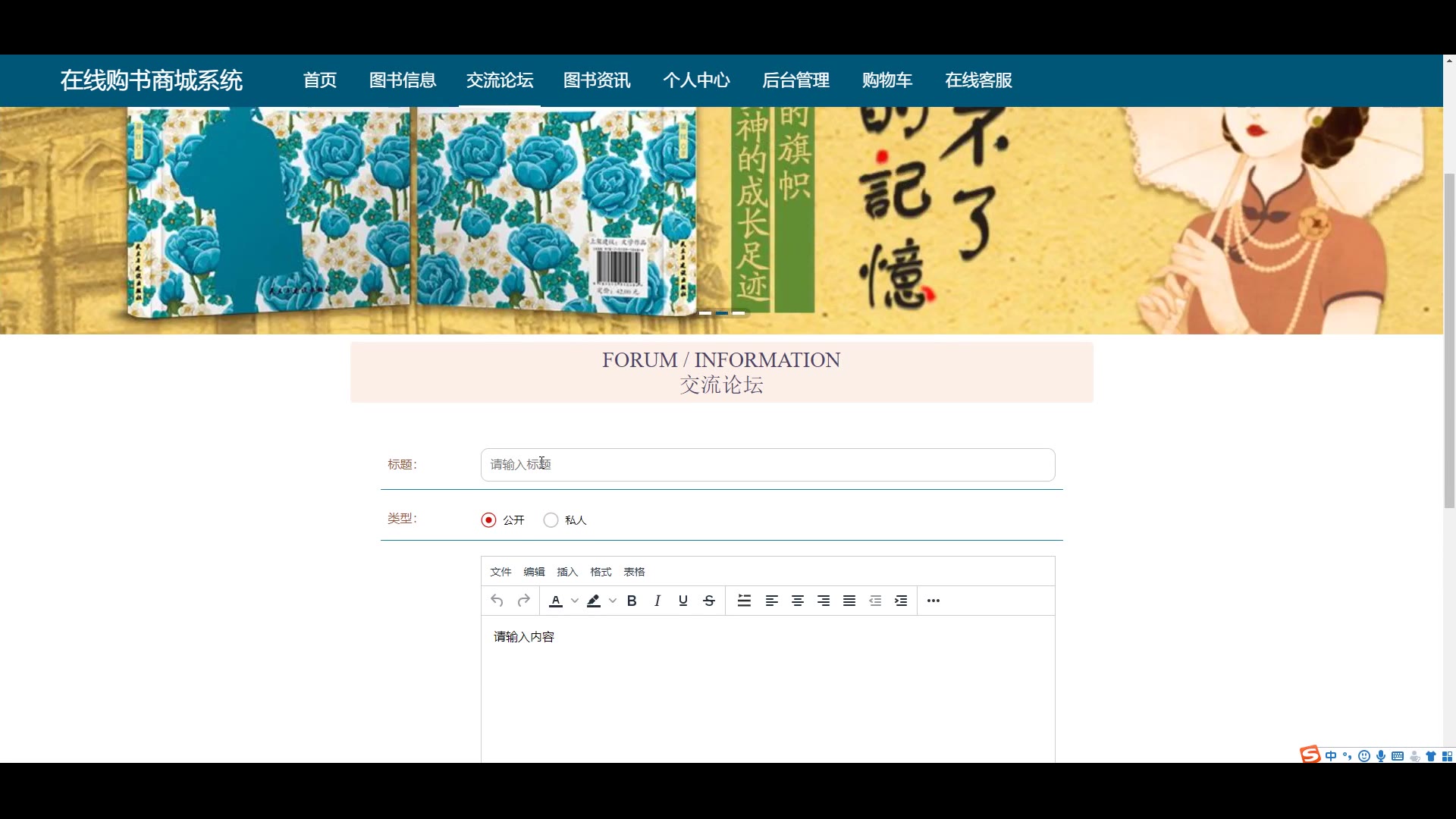Click the 请输入标题 title input field
This screenshot has height=819, width=1456.
[x=767, y=465]
